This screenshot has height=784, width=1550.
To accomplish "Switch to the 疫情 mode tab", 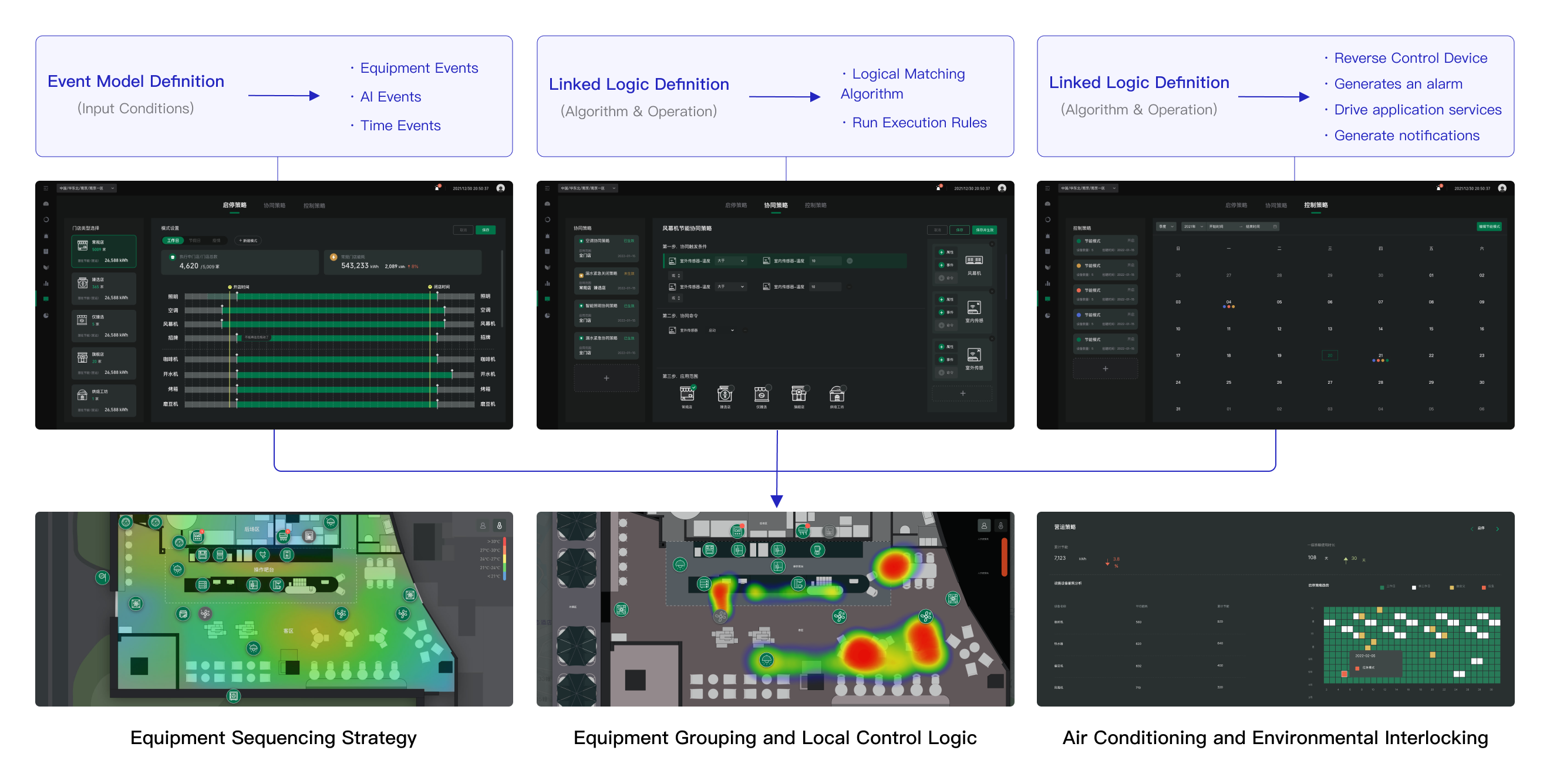I will point(216,241).
